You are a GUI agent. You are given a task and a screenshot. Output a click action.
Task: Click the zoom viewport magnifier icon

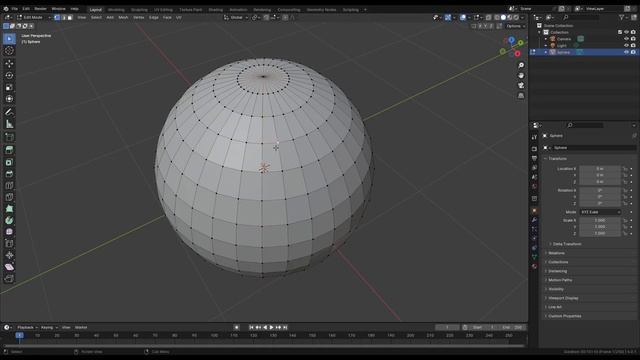pos(521,65)
